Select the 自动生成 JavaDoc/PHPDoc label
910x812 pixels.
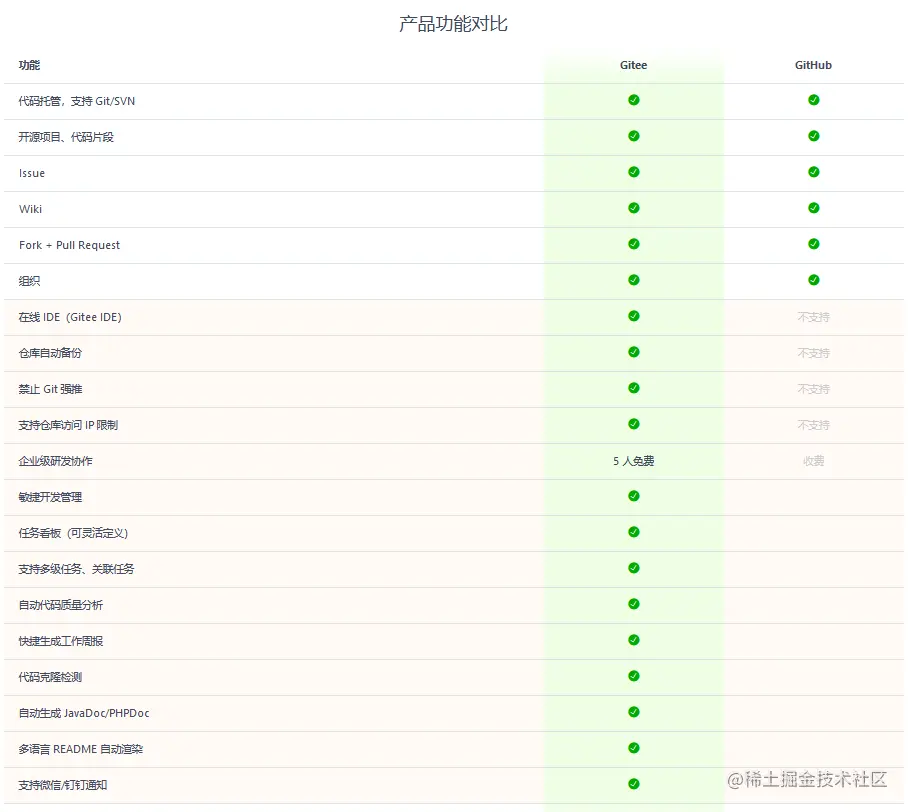point(84,713)
